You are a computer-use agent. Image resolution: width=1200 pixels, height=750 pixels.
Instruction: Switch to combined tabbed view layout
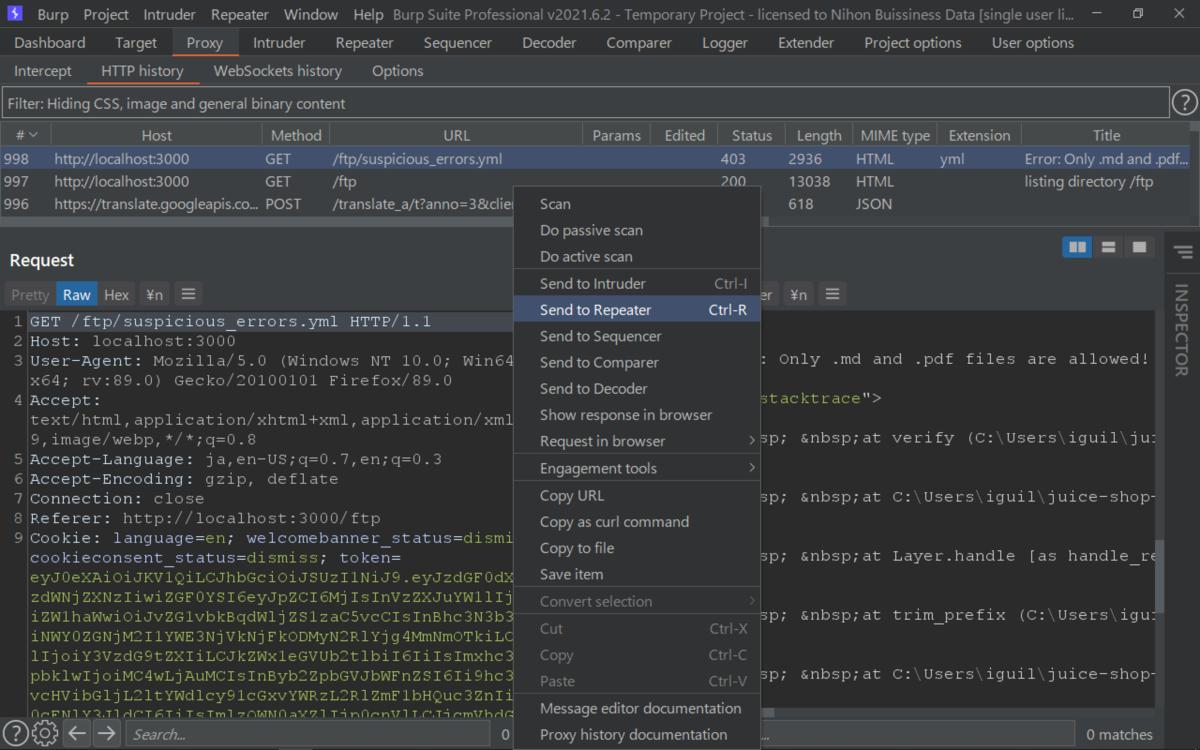click(1138, 247)
